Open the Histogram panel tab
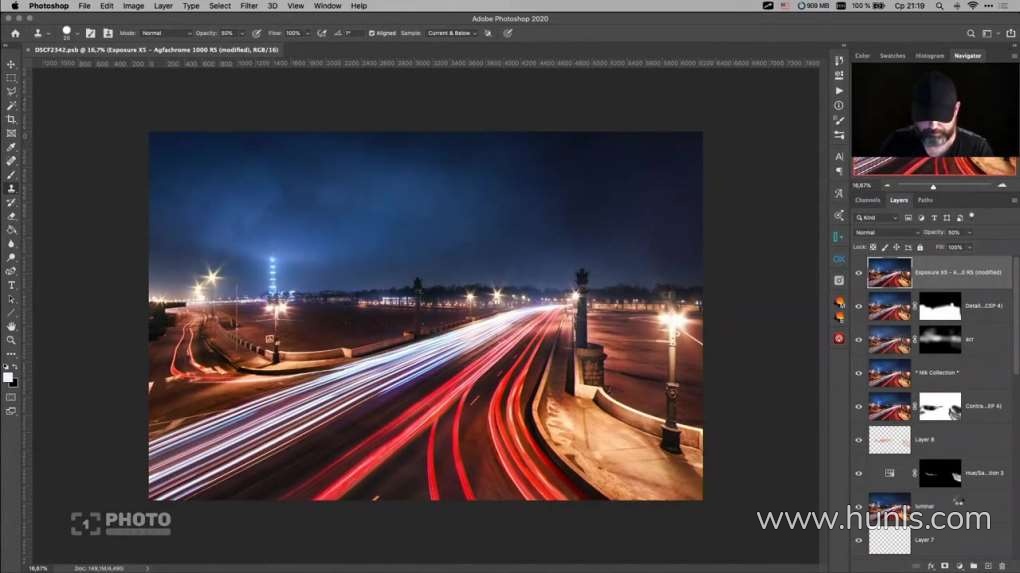 tap(929, 56)
